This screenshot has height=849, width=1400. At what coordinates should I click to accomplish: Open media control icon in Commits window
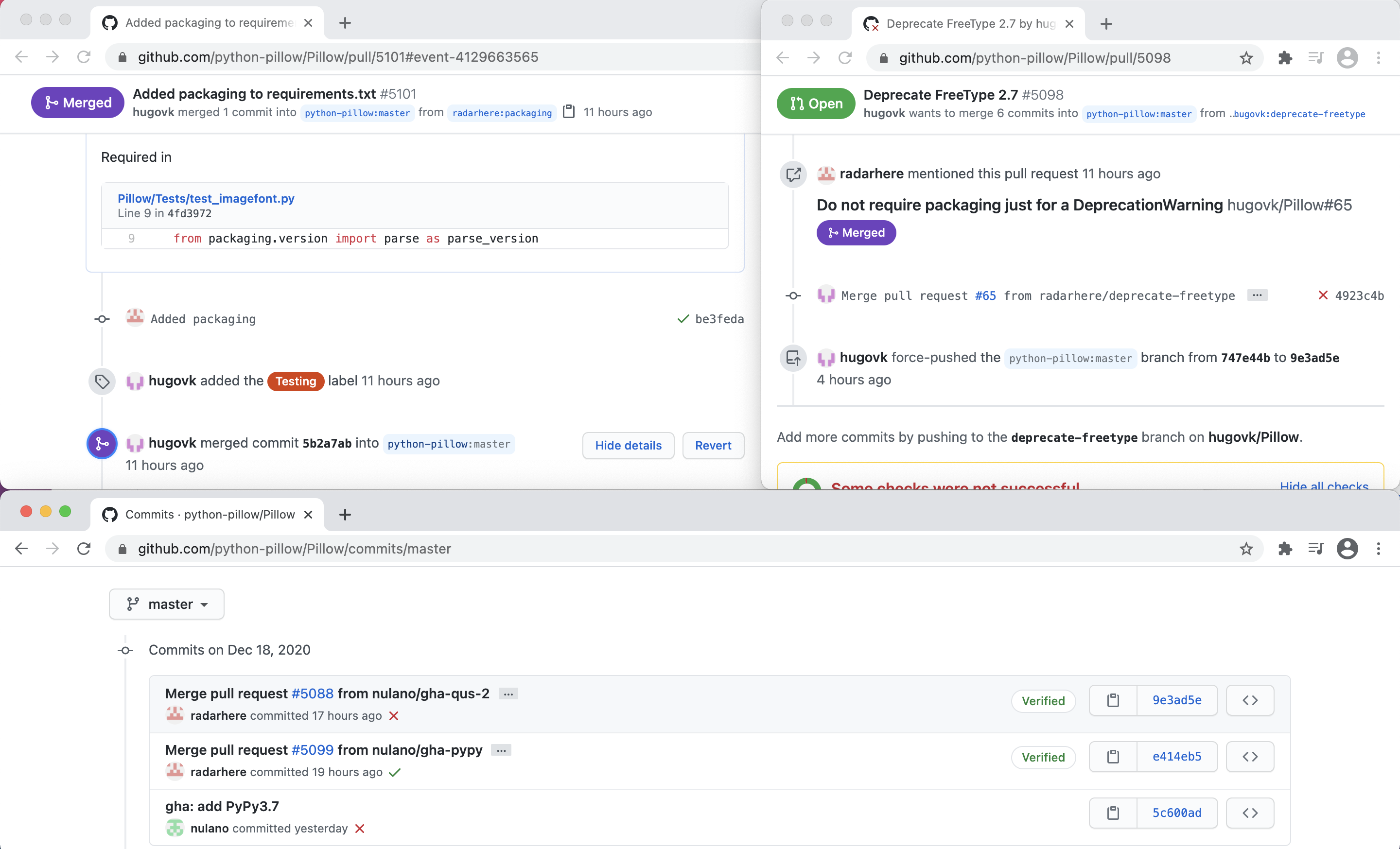1315,549
